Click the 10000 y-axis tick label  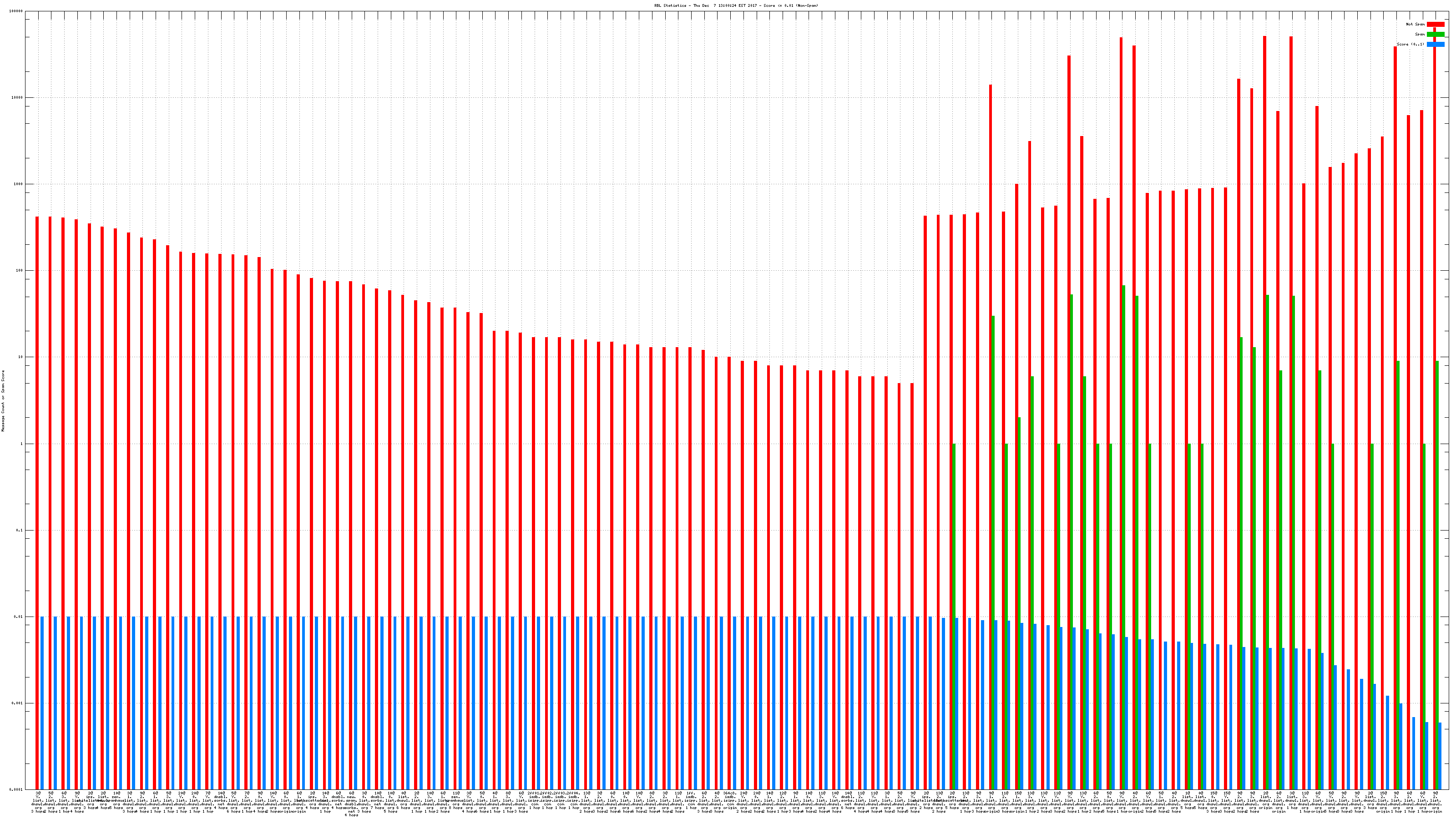(x=18, y=98)
